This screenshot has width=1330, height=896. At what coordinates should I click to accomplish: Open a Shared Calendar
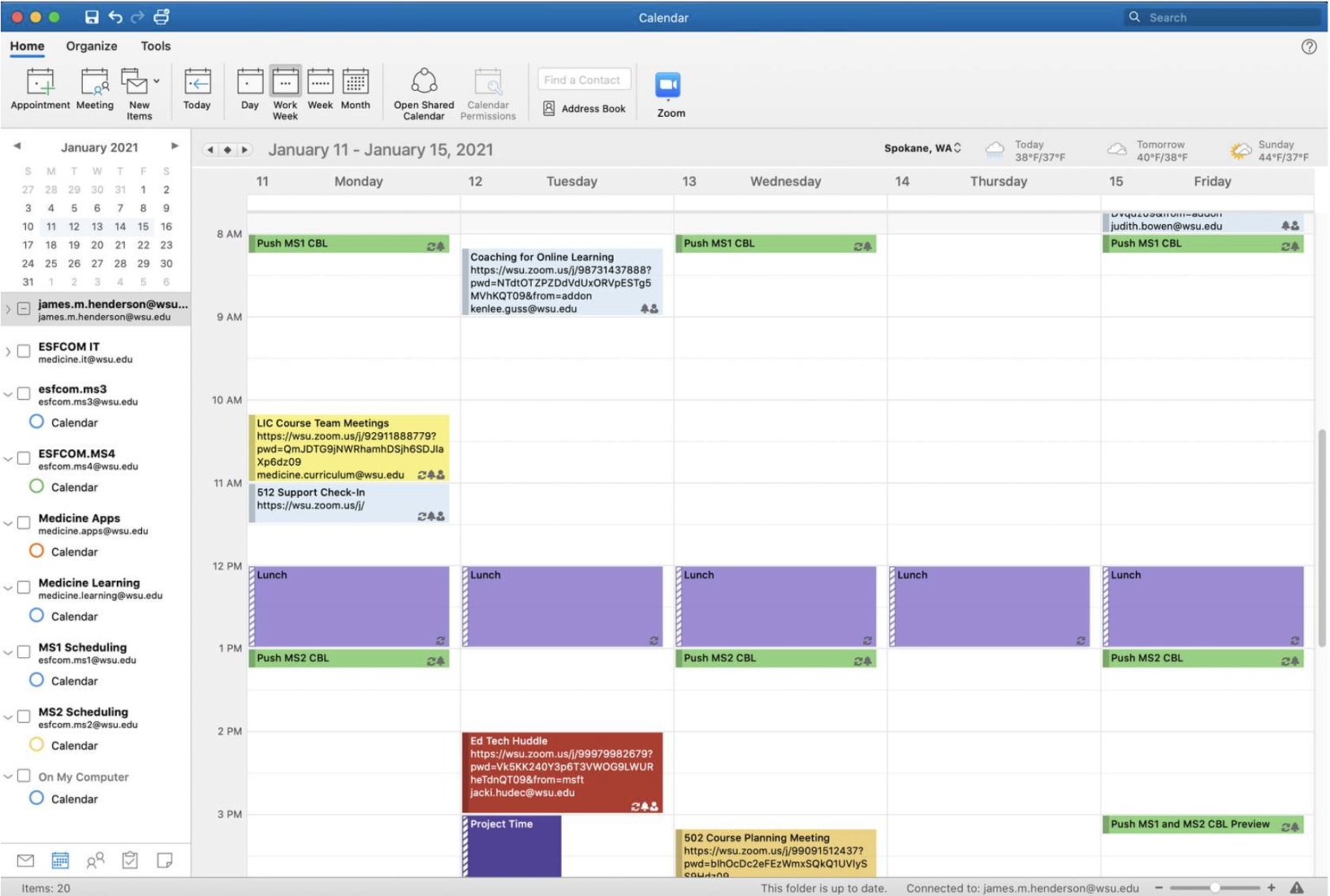click(x=423, y=91)
